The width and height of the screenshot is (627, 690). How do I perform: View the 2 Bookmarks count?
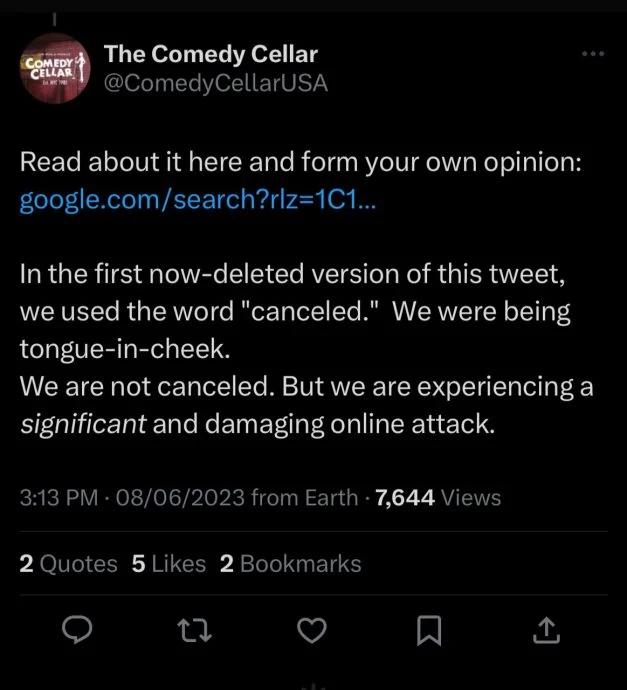tap(290, 564)
